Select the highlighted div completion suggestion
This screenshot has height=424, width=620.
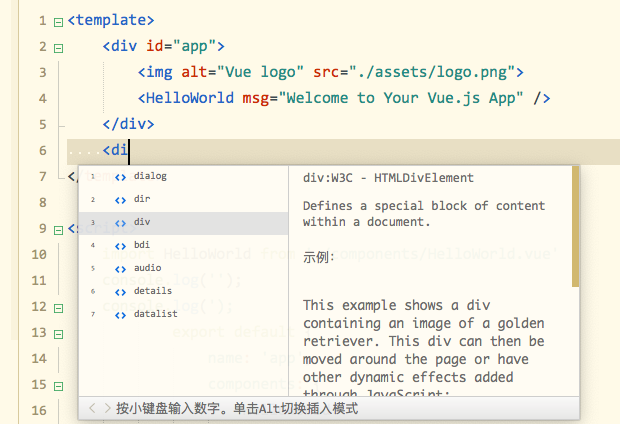tap(142, 222)
